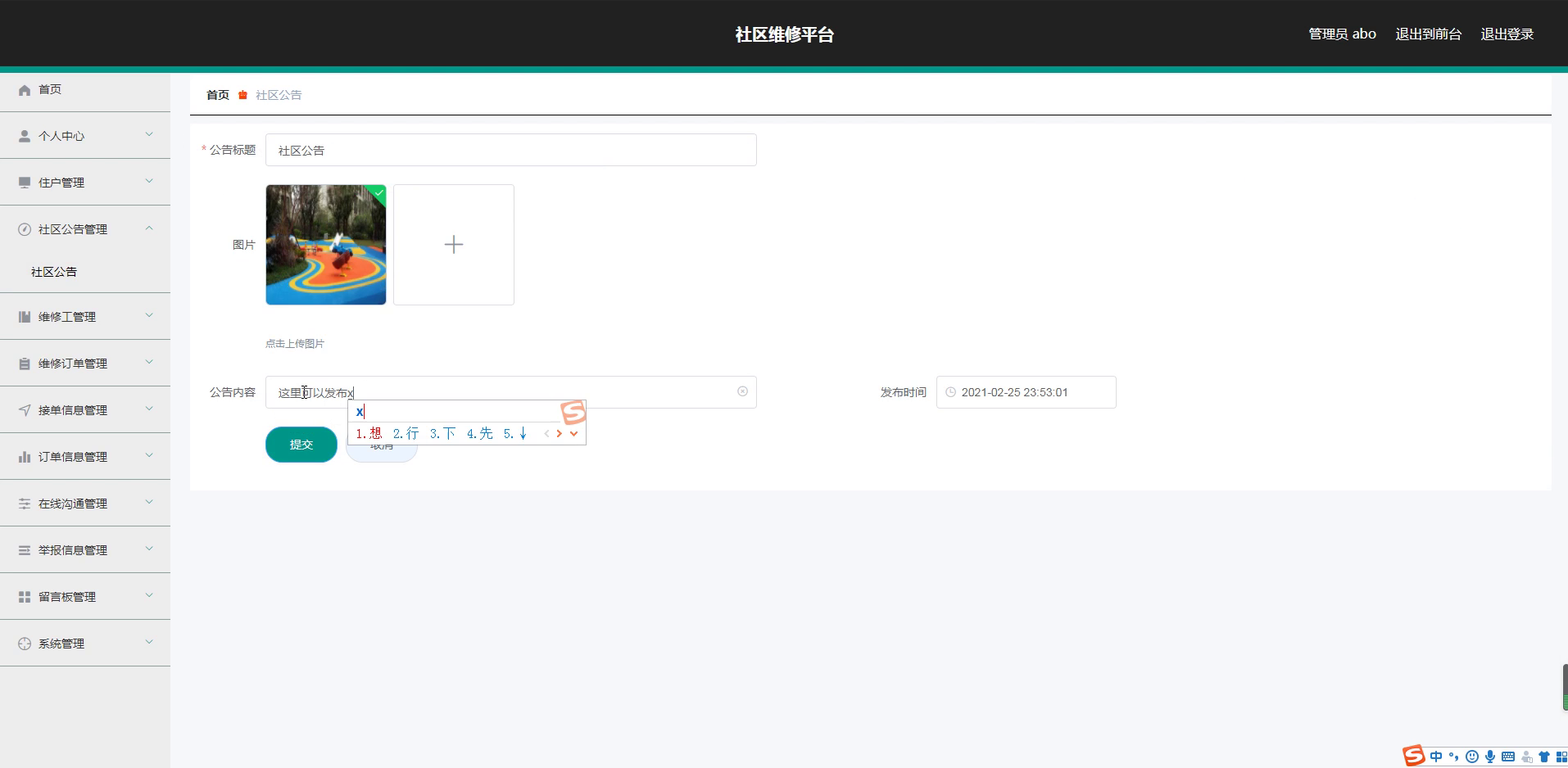Click the person icon beside 个人中心
Viewport: 1568px width, 768px height.
click(x=25, y=136)
